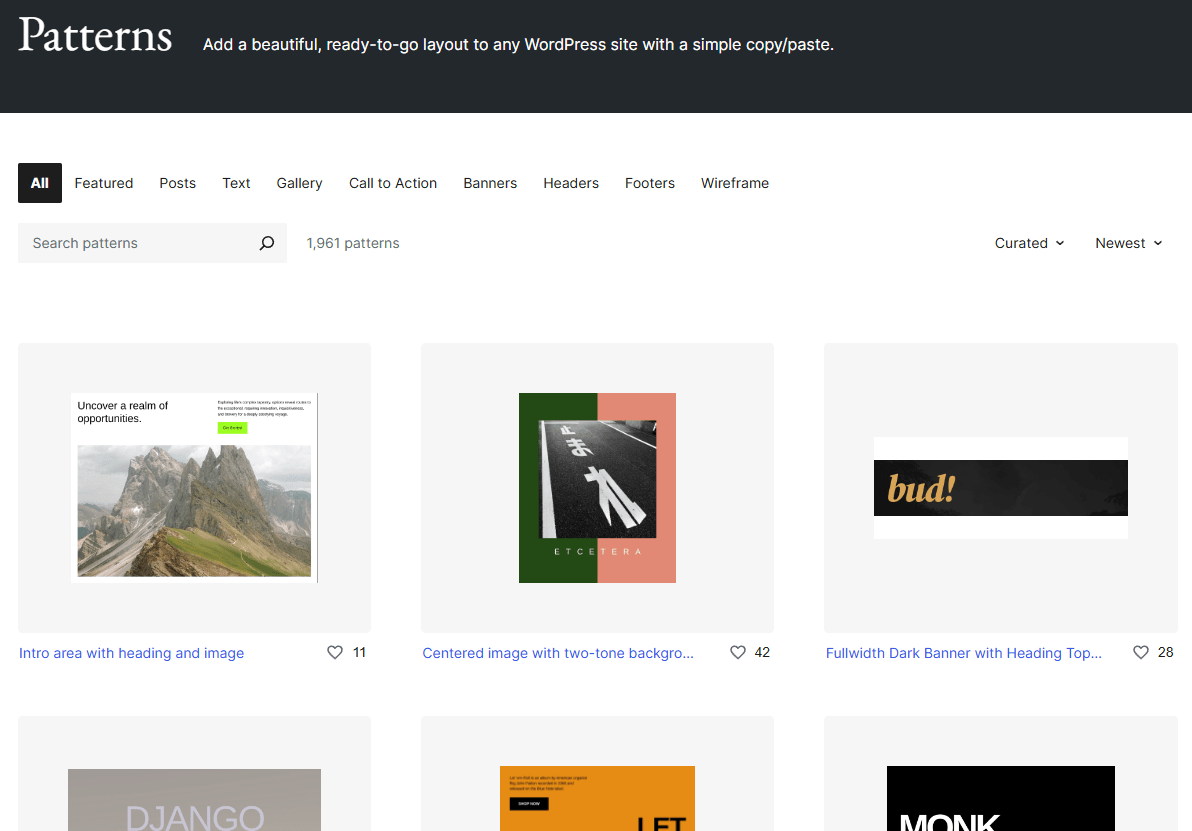The width and height of the screenshot is (1192, 831).
Task: Open the Wireframe patterns category
Action: [x=735, y=183]
